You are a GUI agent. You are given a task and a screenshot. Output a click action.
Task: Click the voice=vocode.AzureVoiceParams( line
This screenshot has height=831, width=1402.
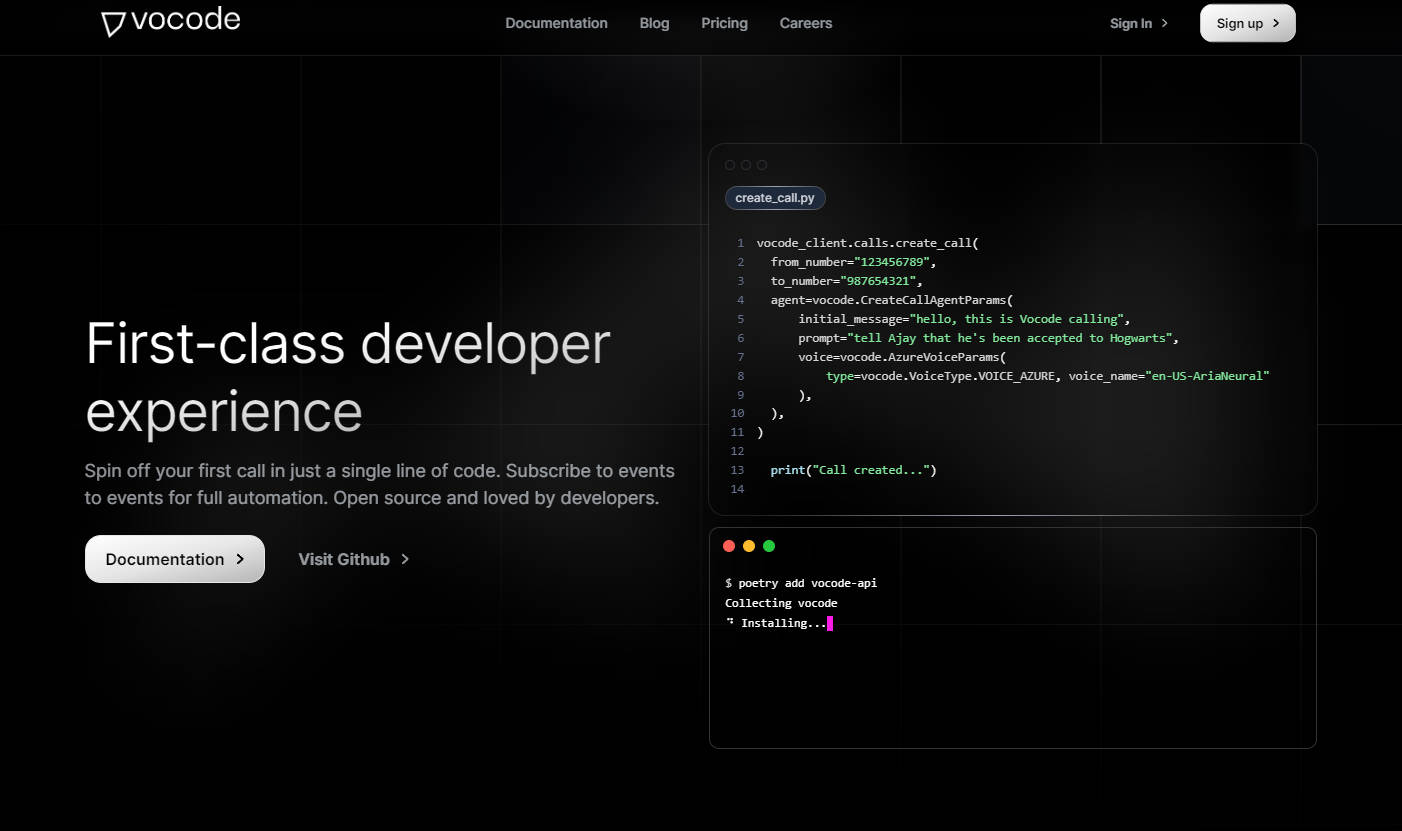(x=902, y=357)
